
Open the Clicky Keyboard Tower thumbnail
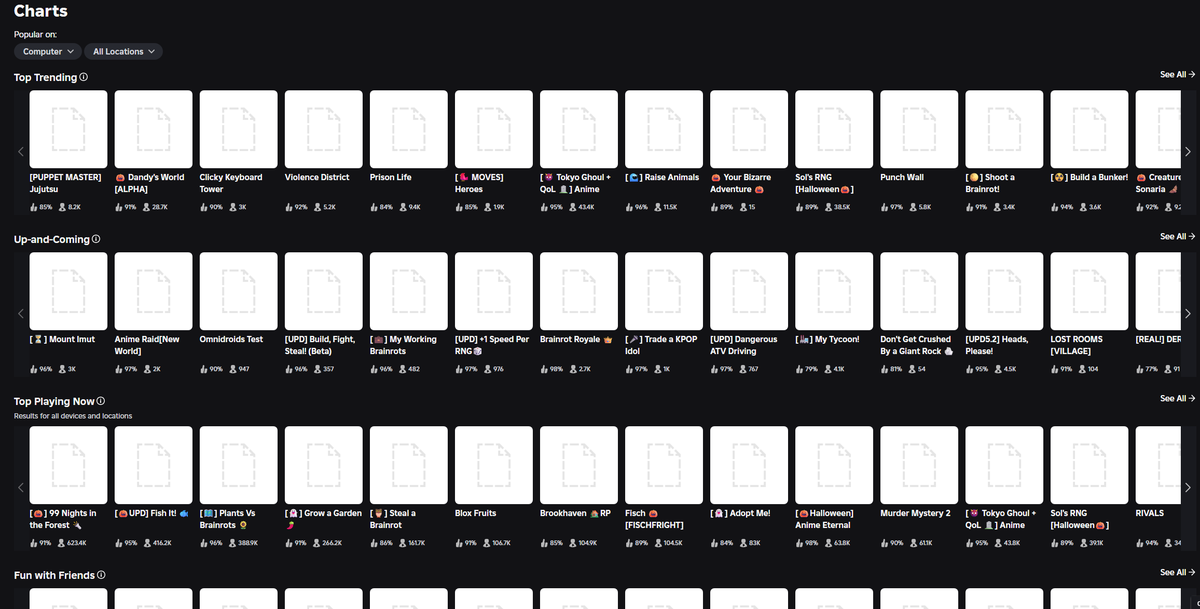point(239,129)
